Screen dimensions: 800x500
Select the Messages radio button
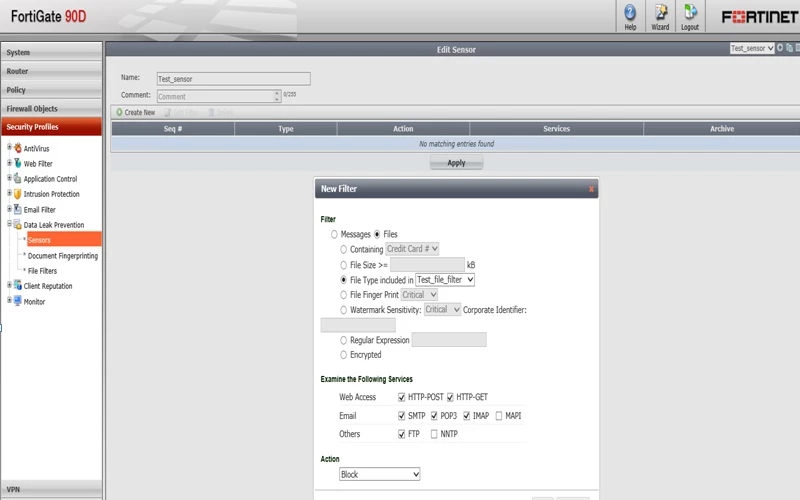coord(334,234)
